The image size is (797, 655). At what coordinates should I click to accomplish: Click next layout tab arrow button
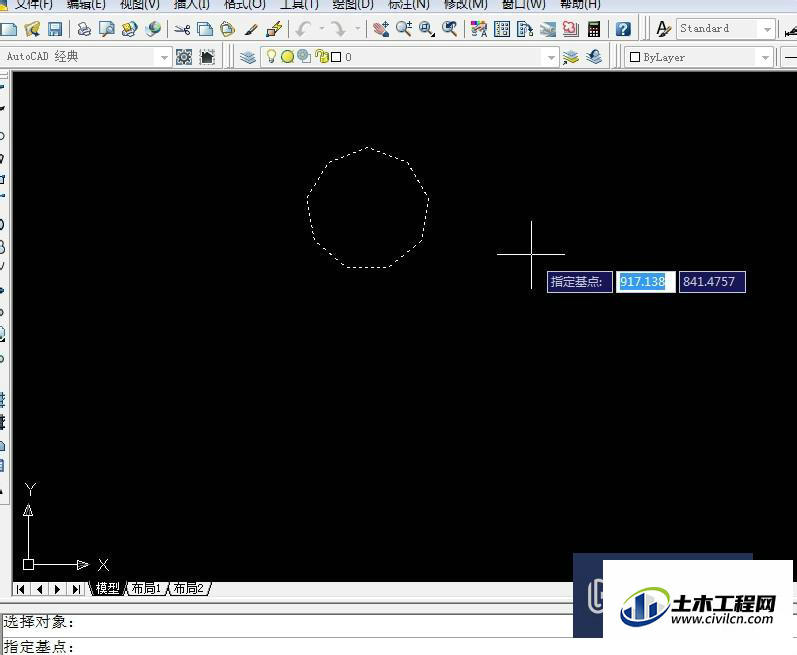pyautogui.click(x=57, y=589)
